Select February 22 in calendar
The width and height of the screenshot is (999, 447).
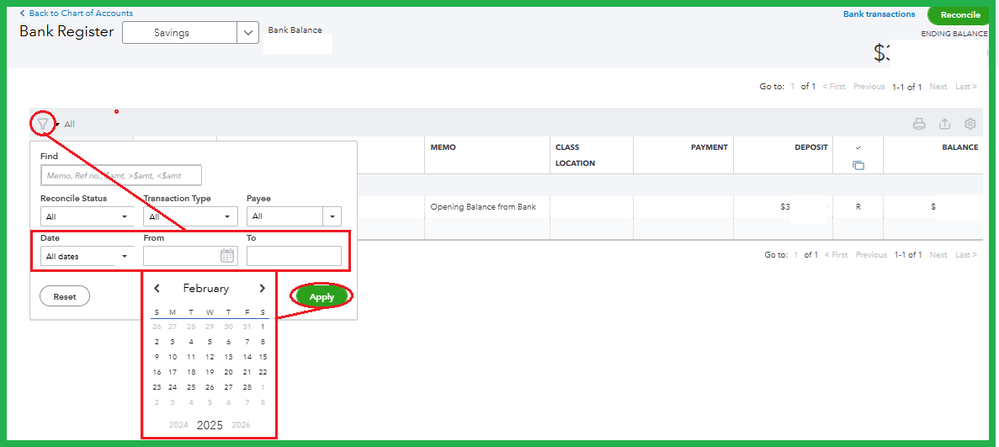coord(263,372)
